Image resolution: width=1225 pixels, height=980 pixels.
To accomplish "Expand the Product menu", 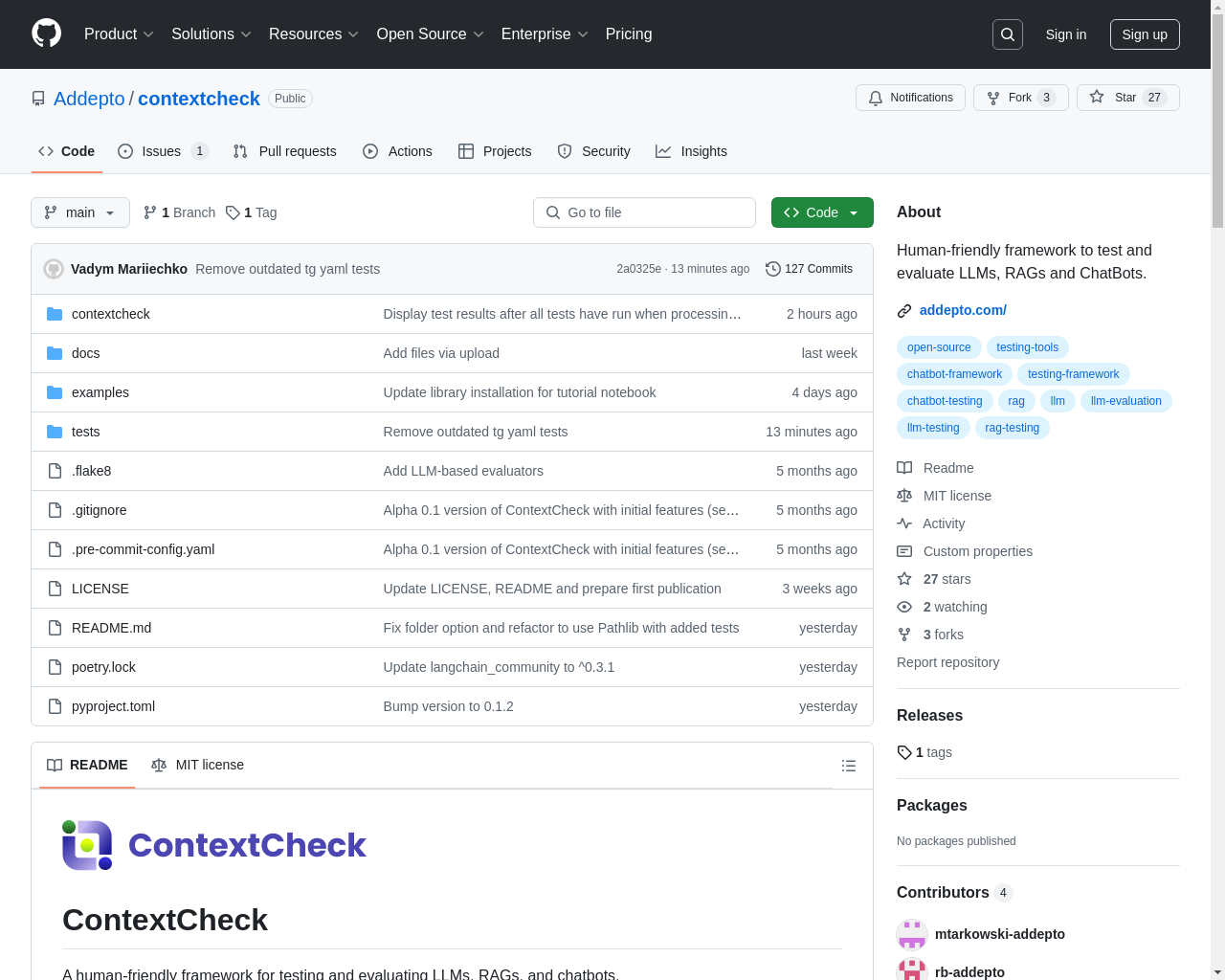I will [x=119, y=34].
